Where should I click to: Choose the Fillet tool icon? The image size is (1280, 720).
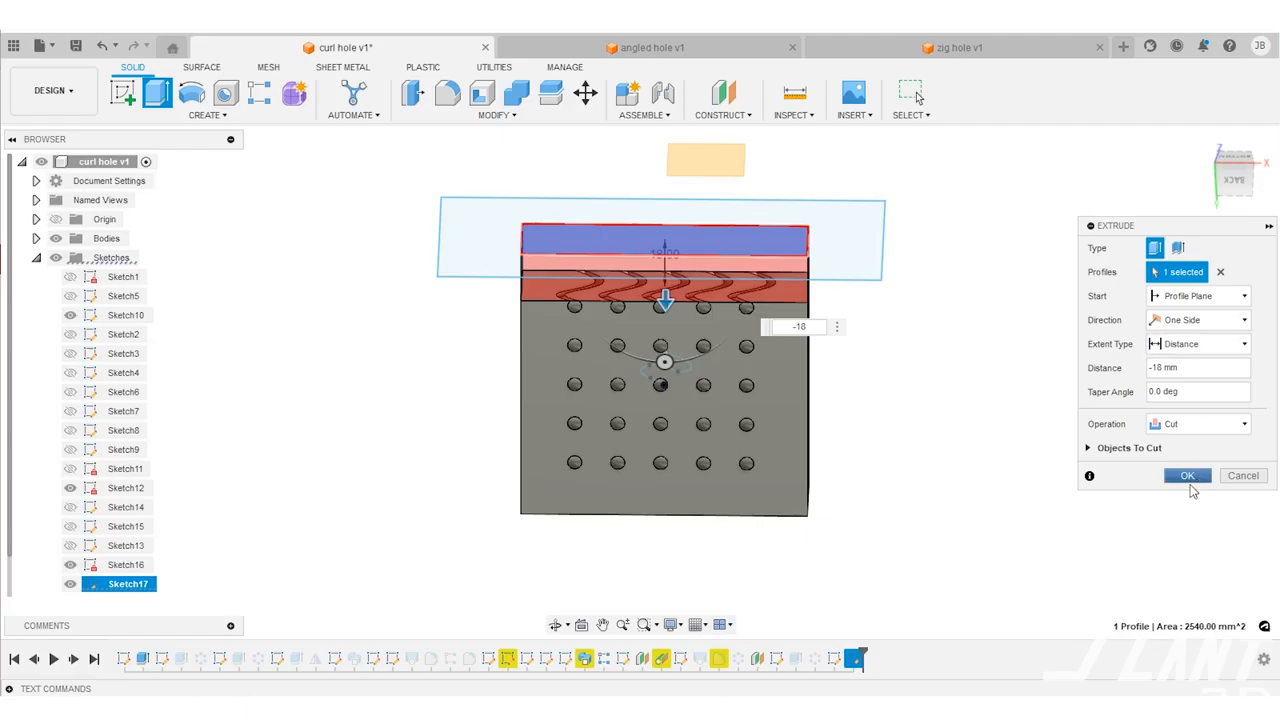pos(448,93)
